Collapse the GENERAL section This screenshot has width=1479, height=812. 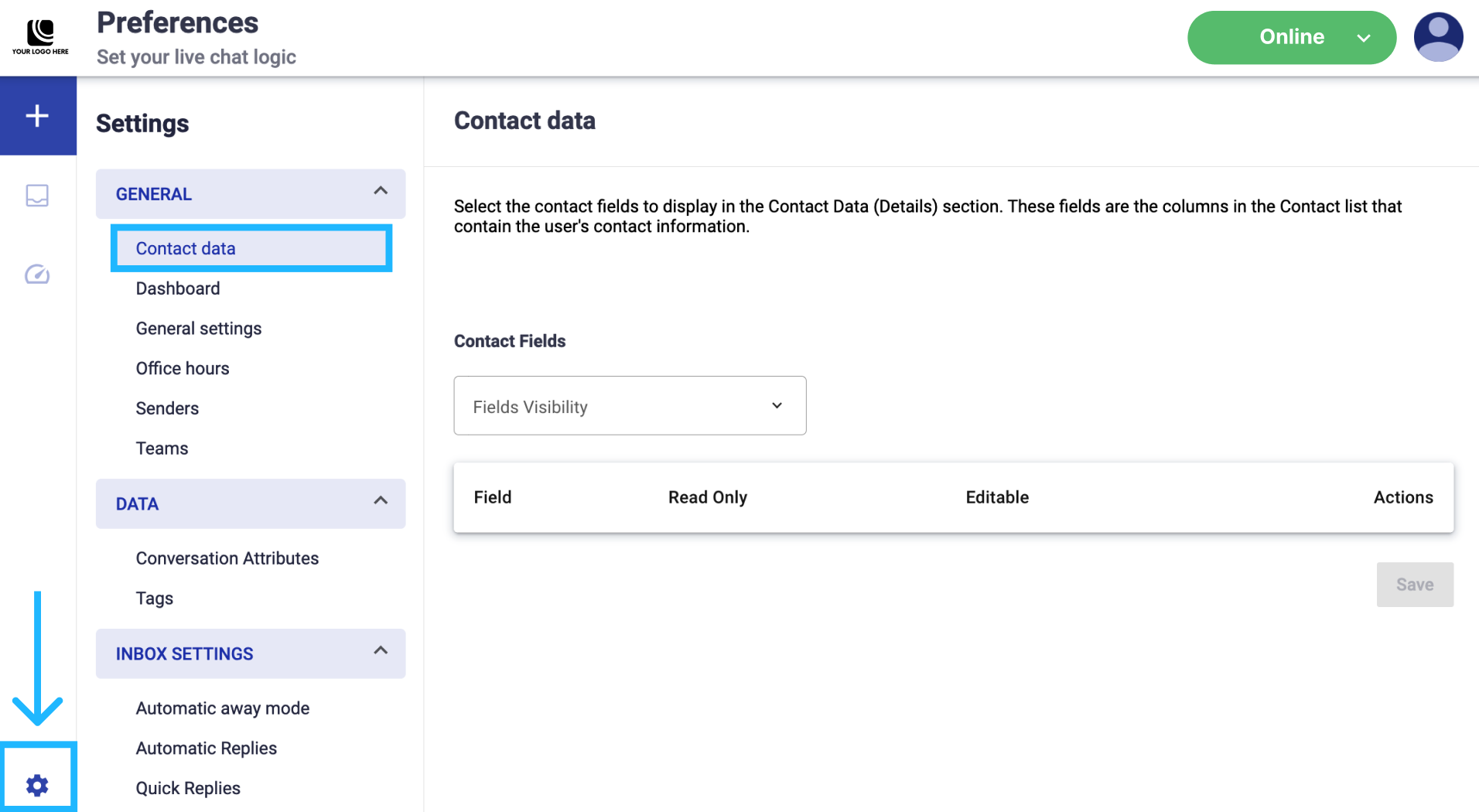click(x=380, y=192)
